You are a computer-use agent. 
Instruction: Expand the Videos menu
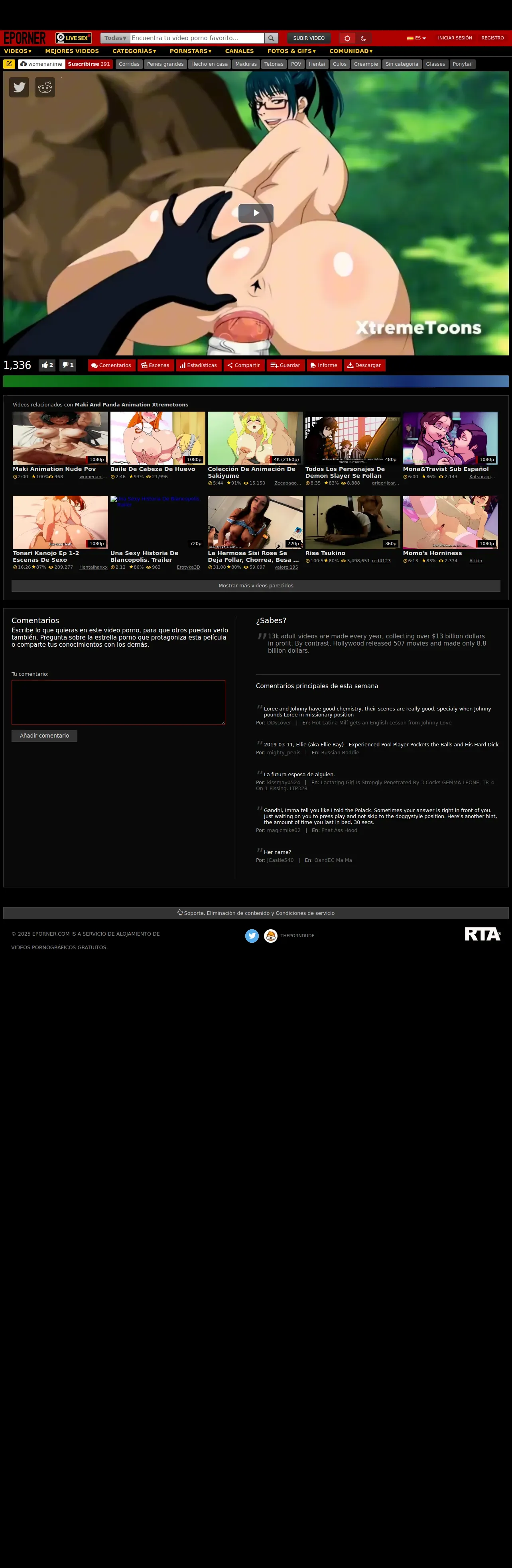point(18,51)
